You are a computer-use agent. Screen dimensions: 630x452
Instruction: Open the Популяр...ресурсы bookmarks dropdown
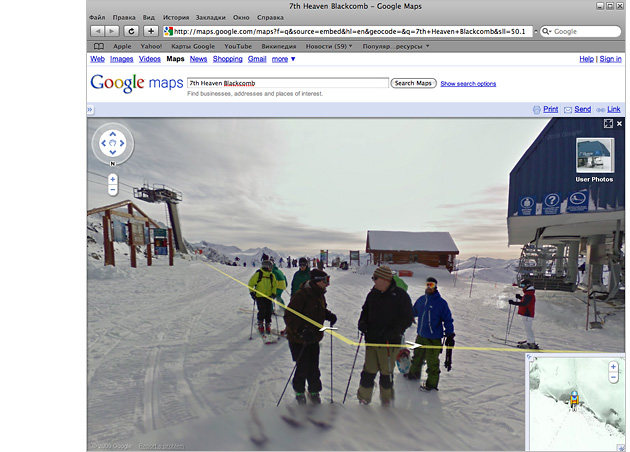pyautogui.click(x=394, y=46)
